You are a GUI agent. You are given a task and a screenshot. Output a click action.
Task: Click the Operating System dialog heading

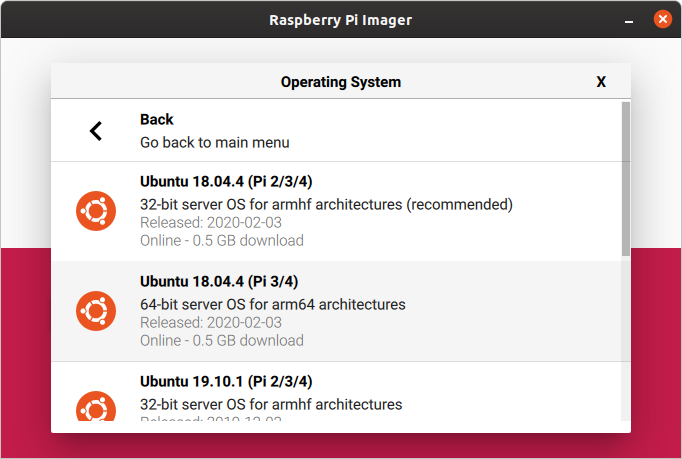pyautogui.click(x=341, y=82)
